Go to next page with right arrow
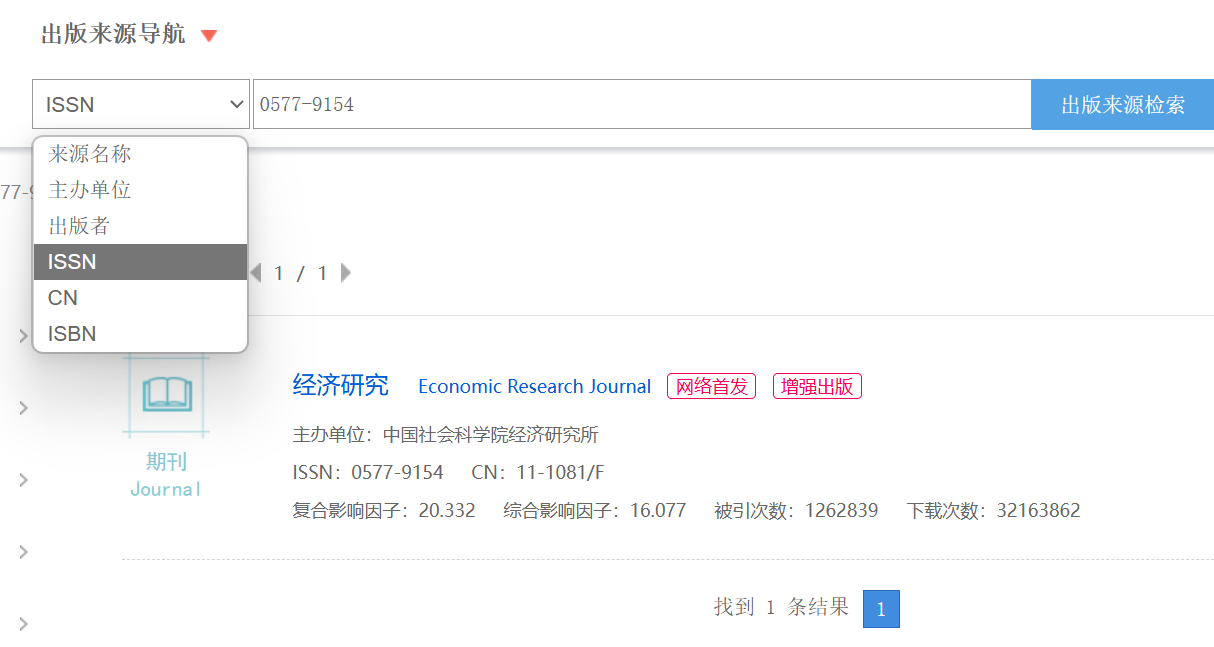Image resolution: width=1214 pixels, height=647 pixels. pyautogui.click(x=346, y=273)
